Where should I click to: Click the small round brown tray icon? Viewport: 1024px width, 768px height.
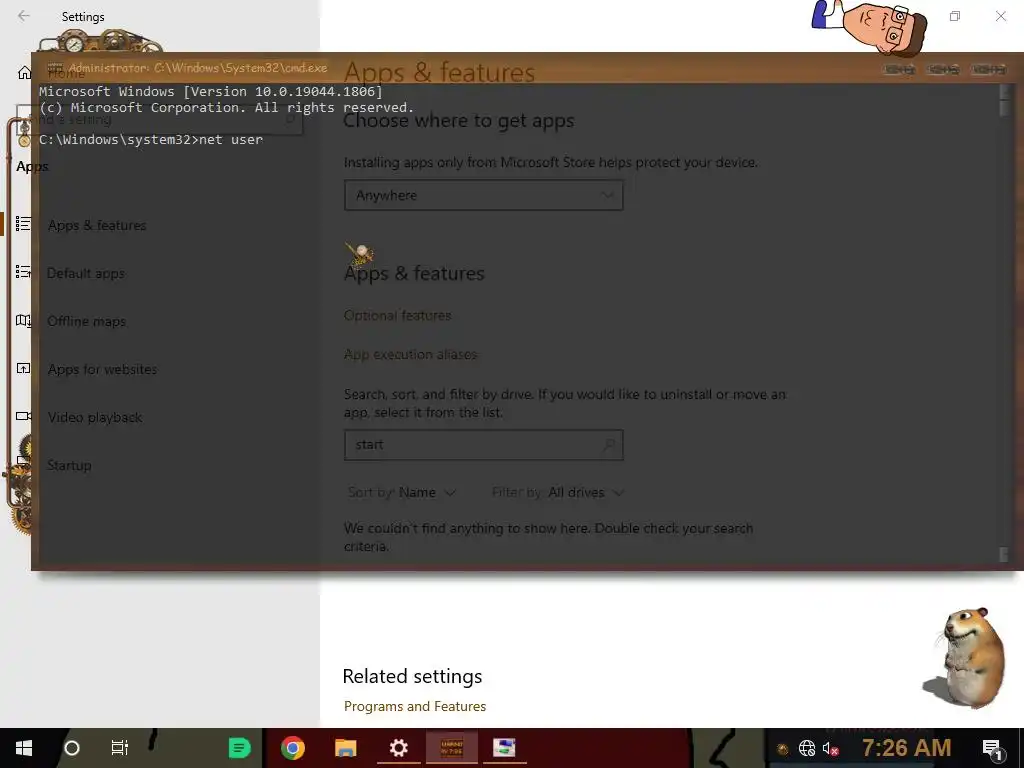click(782, 749)
